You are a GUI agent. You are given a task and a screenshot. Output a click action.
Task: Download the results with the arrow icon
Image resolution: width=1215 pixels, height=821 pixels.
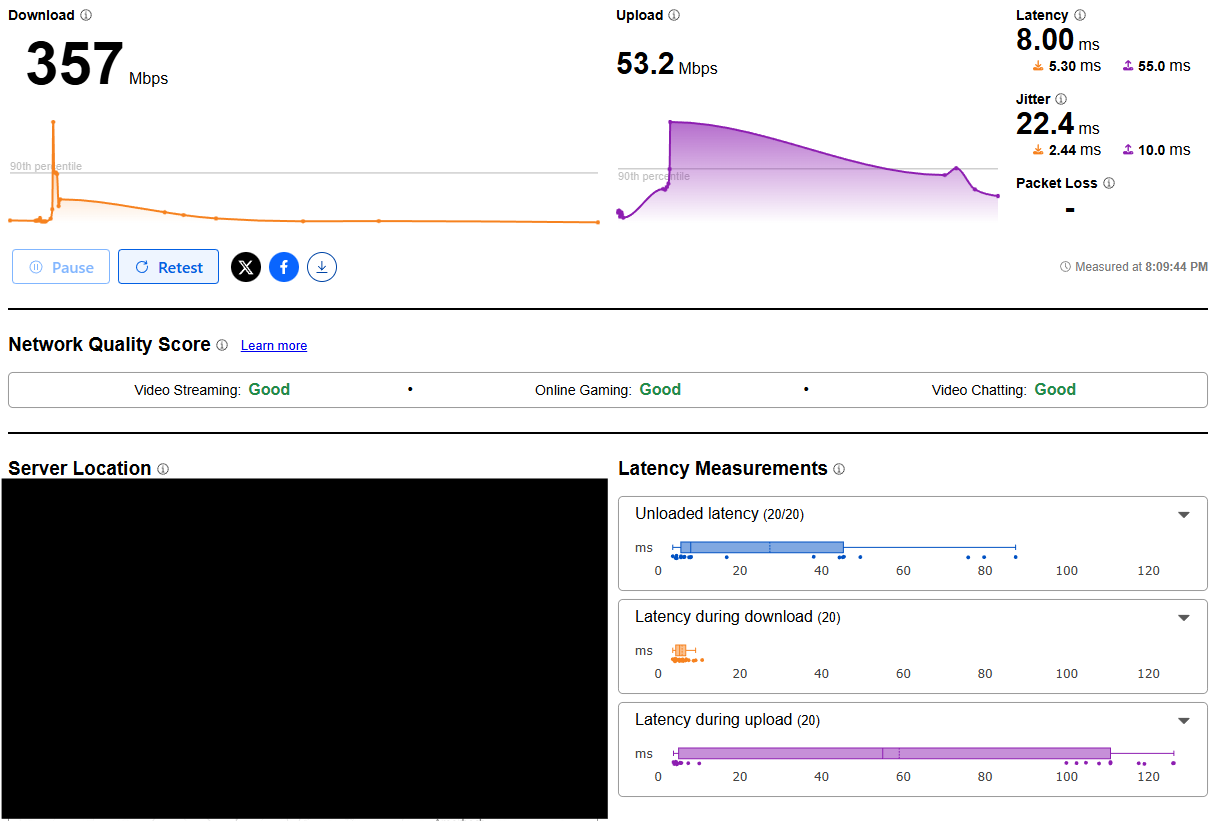(322, 267)
